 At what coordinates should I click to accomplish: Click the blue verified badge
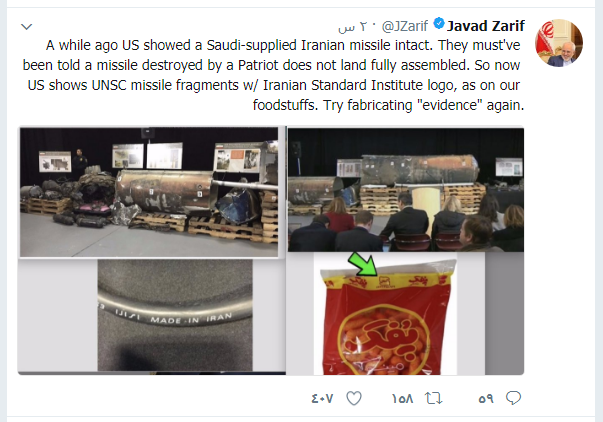pyautogui.click(x=439, y=23)
